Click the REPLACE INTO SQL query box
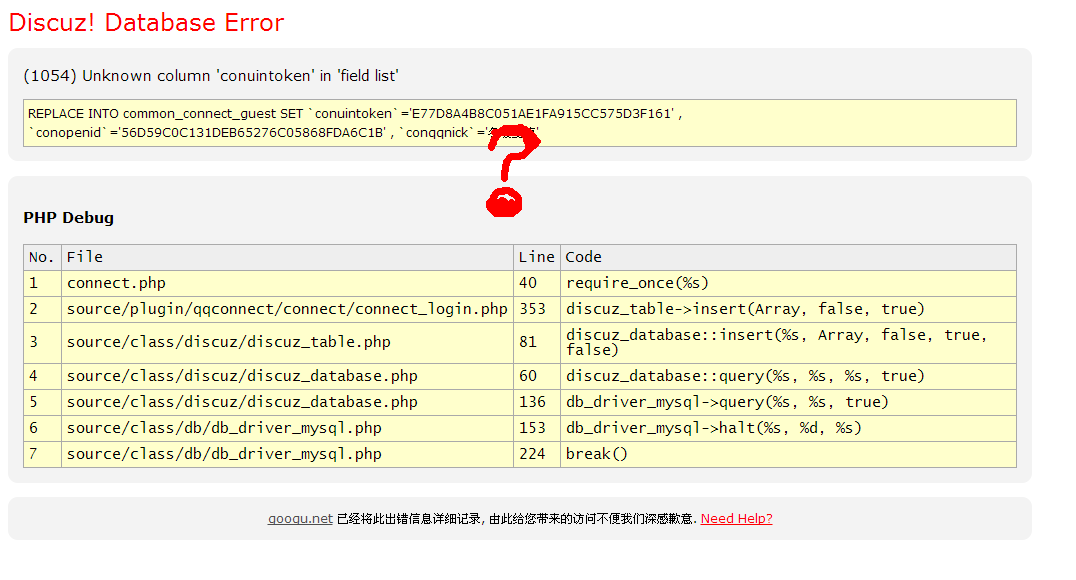The width and height of the screenshot is (1076, 580). 519,123
